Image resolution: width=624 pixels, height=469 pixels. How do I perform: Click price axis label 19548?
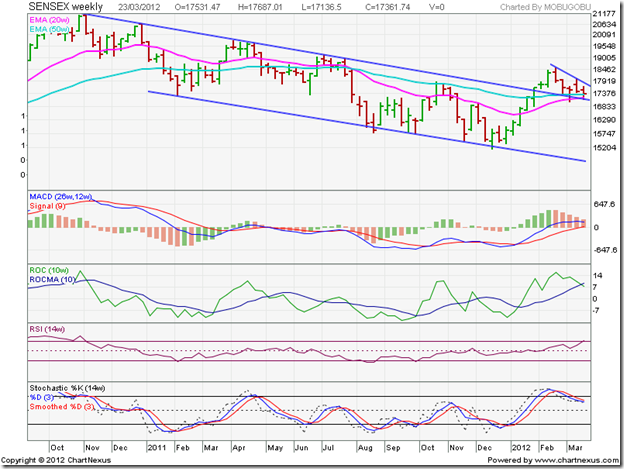(x=604, y=46)
